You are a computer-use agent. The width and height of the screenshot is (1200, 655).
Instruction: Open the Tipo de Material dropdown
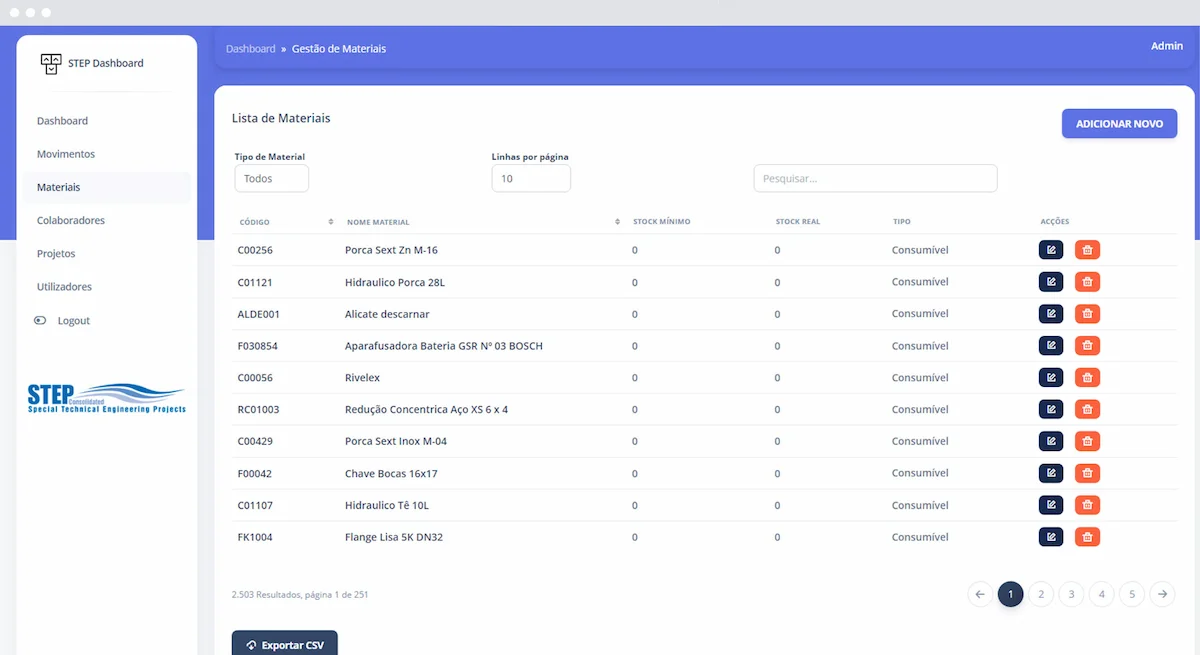click(x=271, y=178)
